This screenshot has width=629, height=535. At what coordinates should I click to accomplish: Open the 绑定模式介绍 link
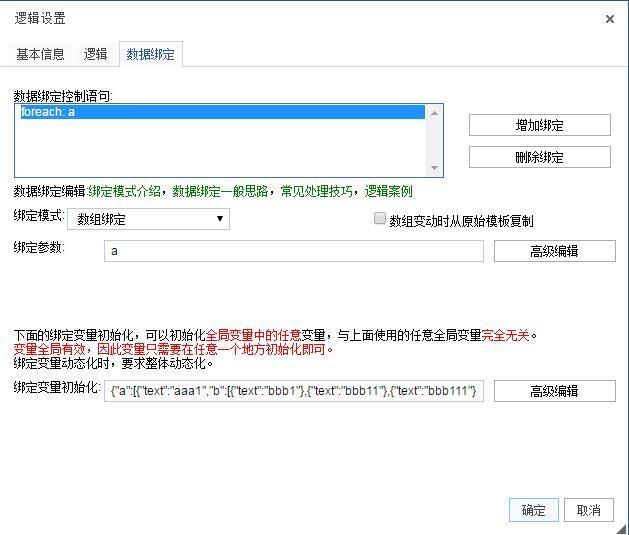[125, 191]
